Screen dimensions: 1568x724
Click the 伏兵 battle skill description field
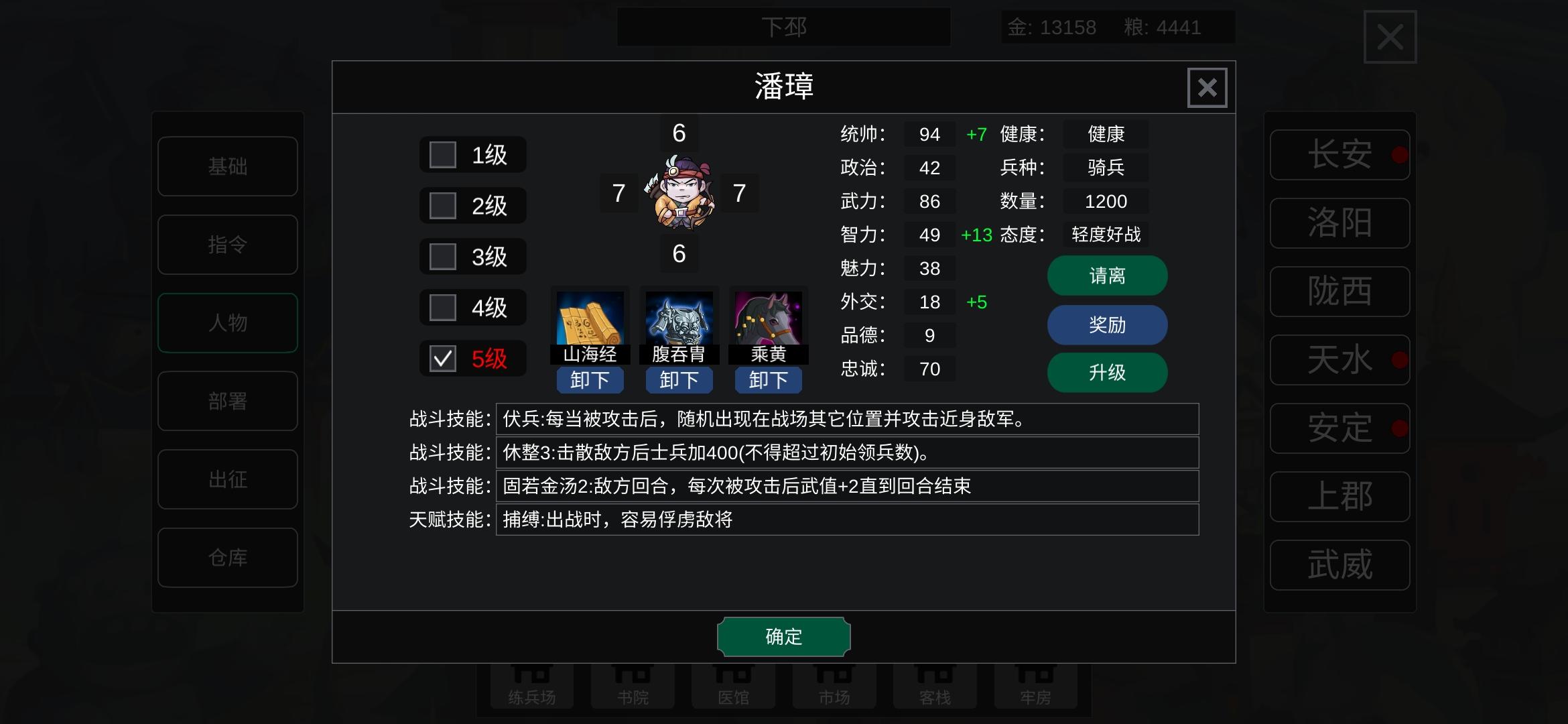tap(847, 419)
